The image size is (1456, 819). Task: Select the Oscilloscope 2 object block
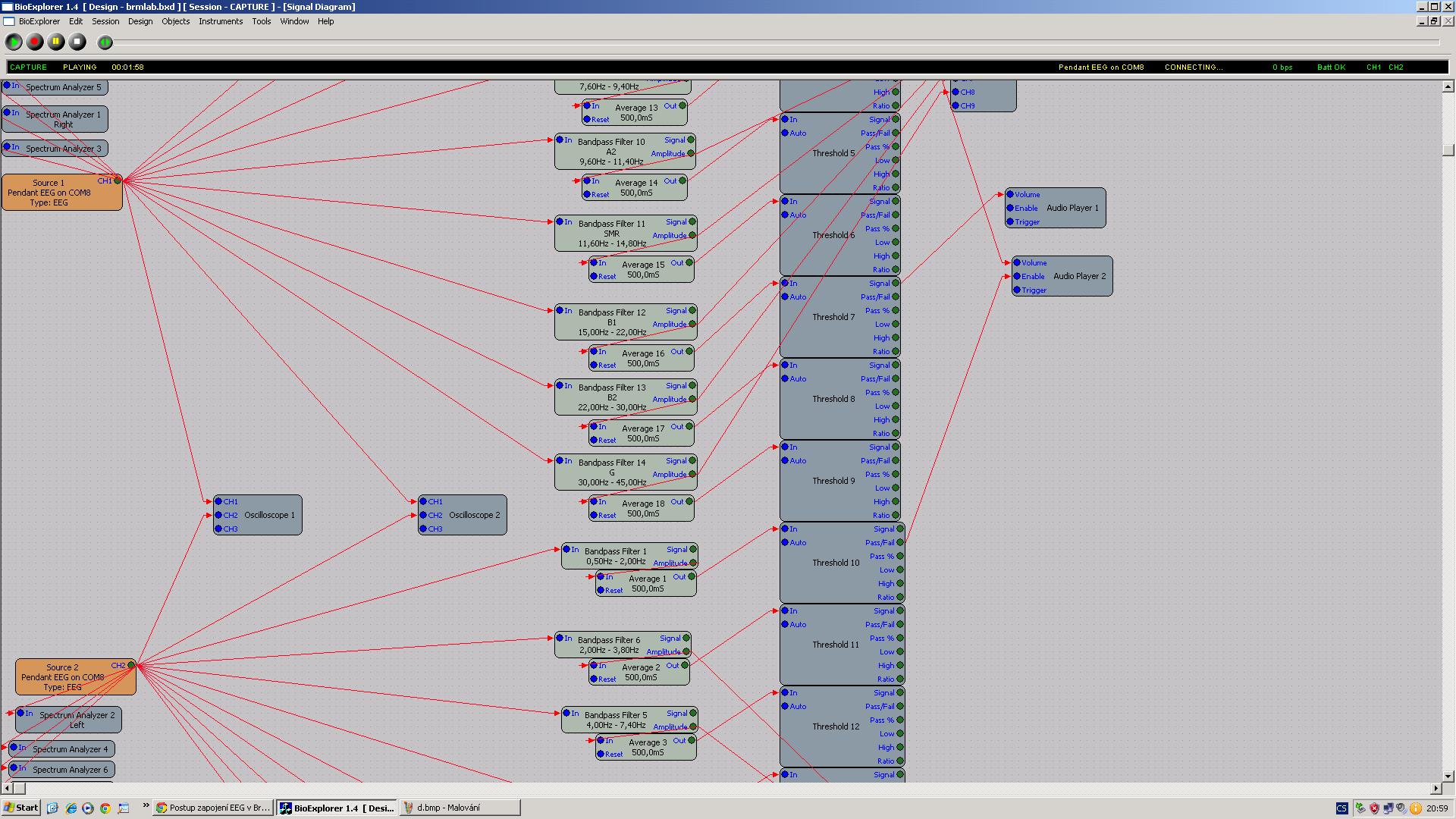[x=474, y=515]
